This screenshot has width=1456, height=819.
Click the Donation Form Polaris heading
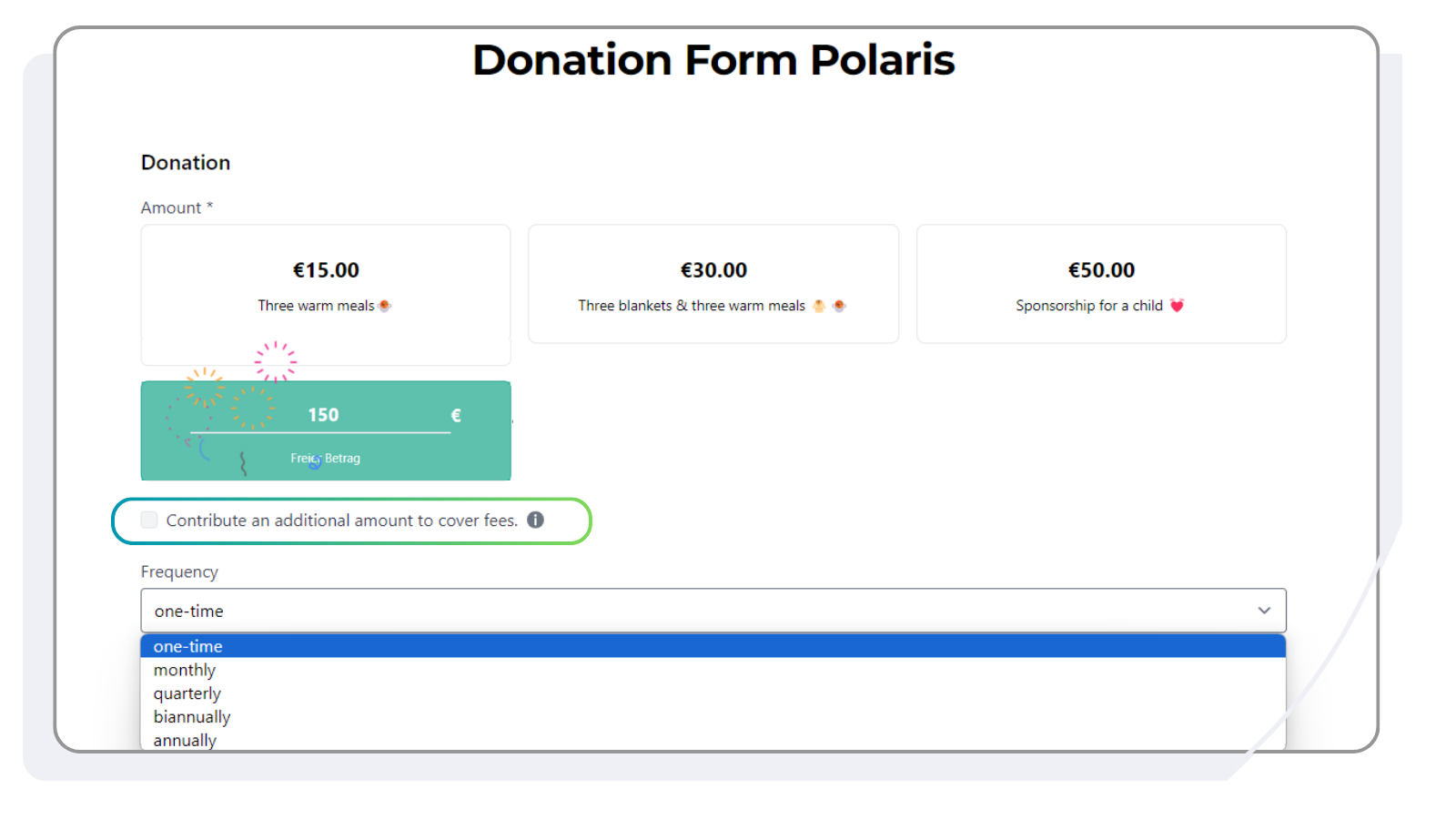click(x=713, y=59)
